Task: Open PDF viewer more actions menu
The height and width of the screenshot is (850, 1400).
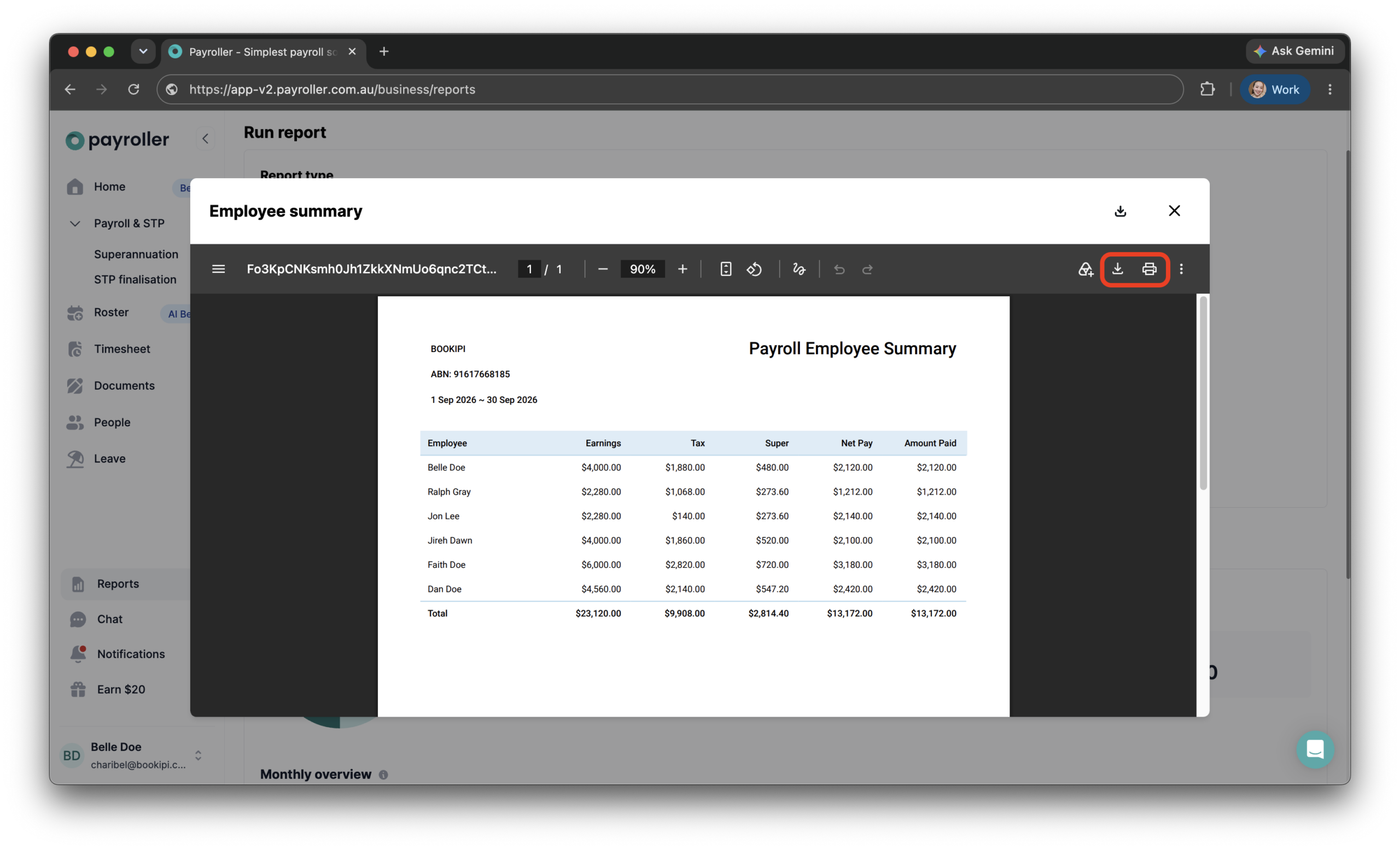Action: 1181,269
